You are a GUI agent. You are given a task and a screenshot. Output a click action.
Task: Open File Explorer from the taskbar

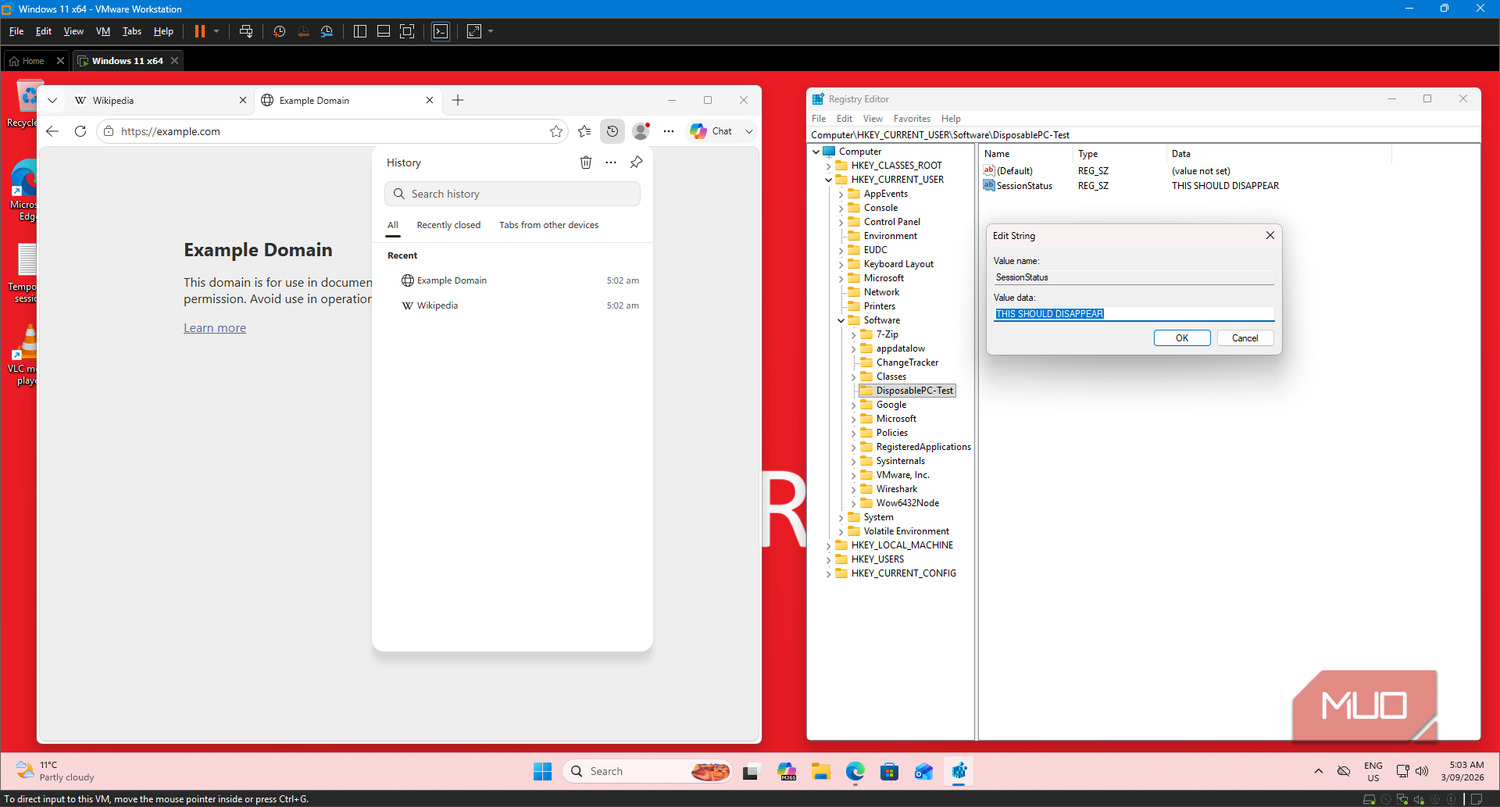tap(821, 771)
